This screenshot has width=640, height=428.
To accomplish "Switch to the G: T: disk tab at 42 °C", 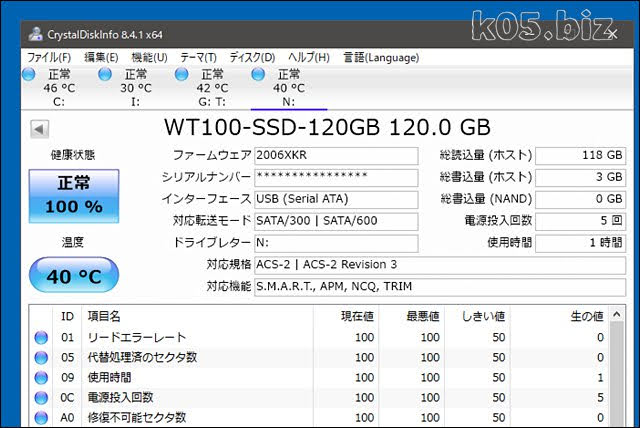I will point(212,88).
